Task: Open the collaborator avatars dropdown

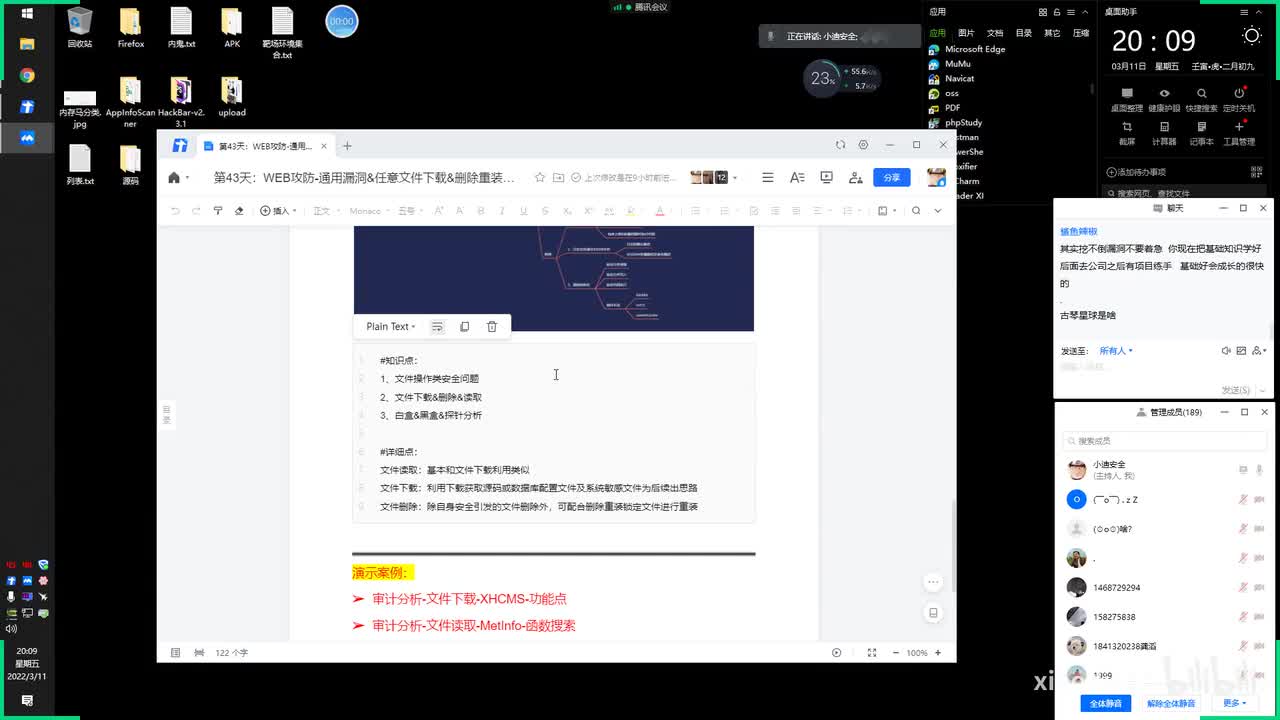Action: [x=714, y=177]
